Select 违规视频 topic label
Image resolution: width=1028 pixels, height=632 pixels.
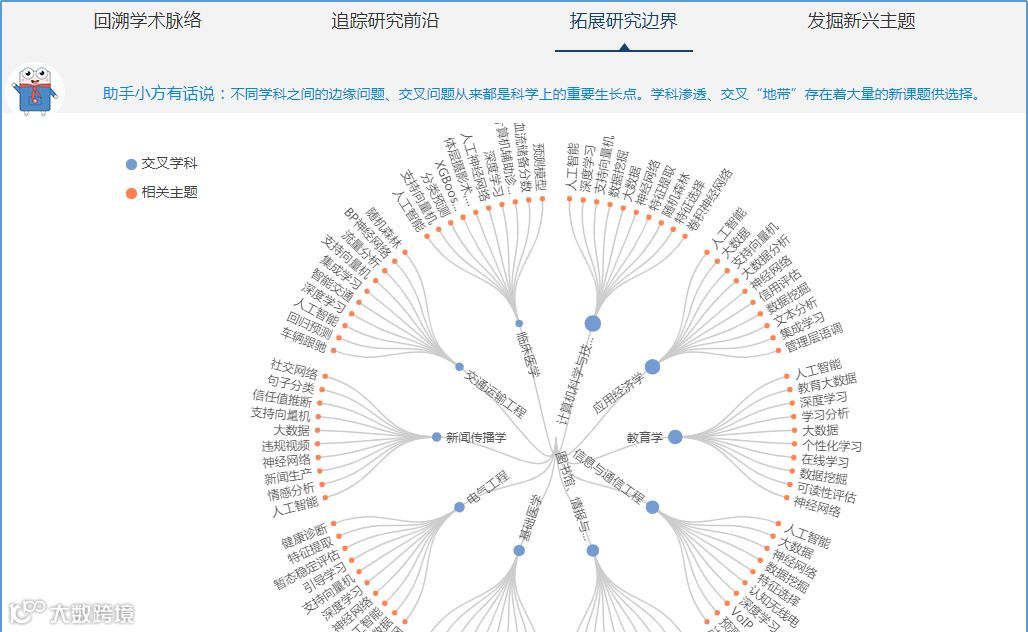pyautogui.click(x=286, y=446)
